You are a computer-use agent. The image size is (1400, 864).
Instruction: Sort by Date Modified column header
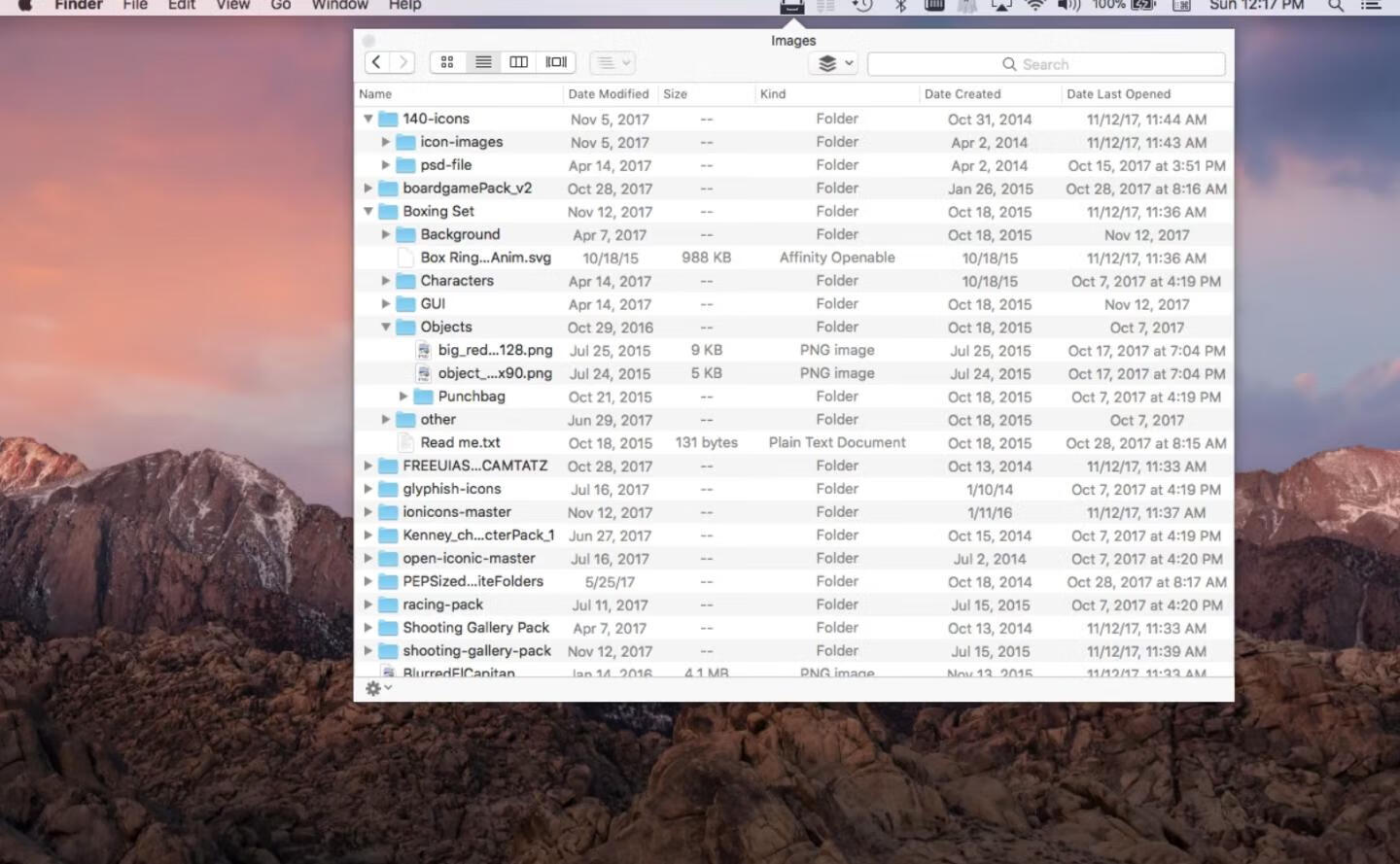coord(610,94)
